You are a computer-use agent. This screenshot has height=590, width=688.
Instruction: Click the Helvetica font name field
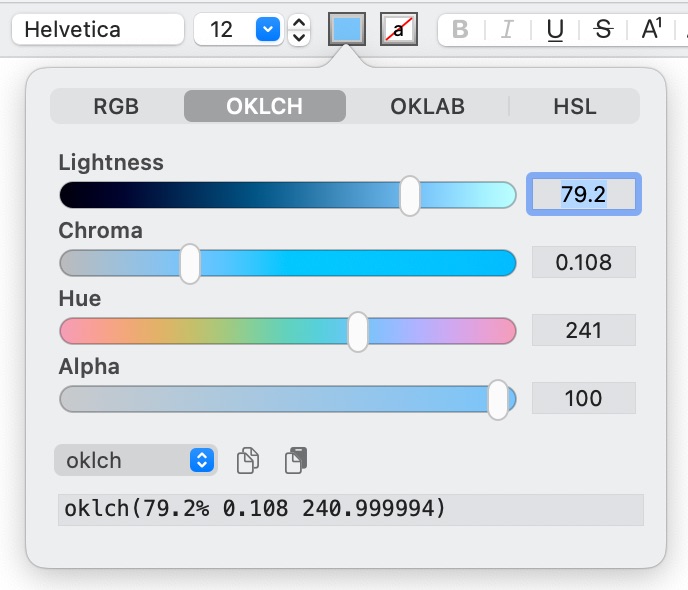point(97,29)
